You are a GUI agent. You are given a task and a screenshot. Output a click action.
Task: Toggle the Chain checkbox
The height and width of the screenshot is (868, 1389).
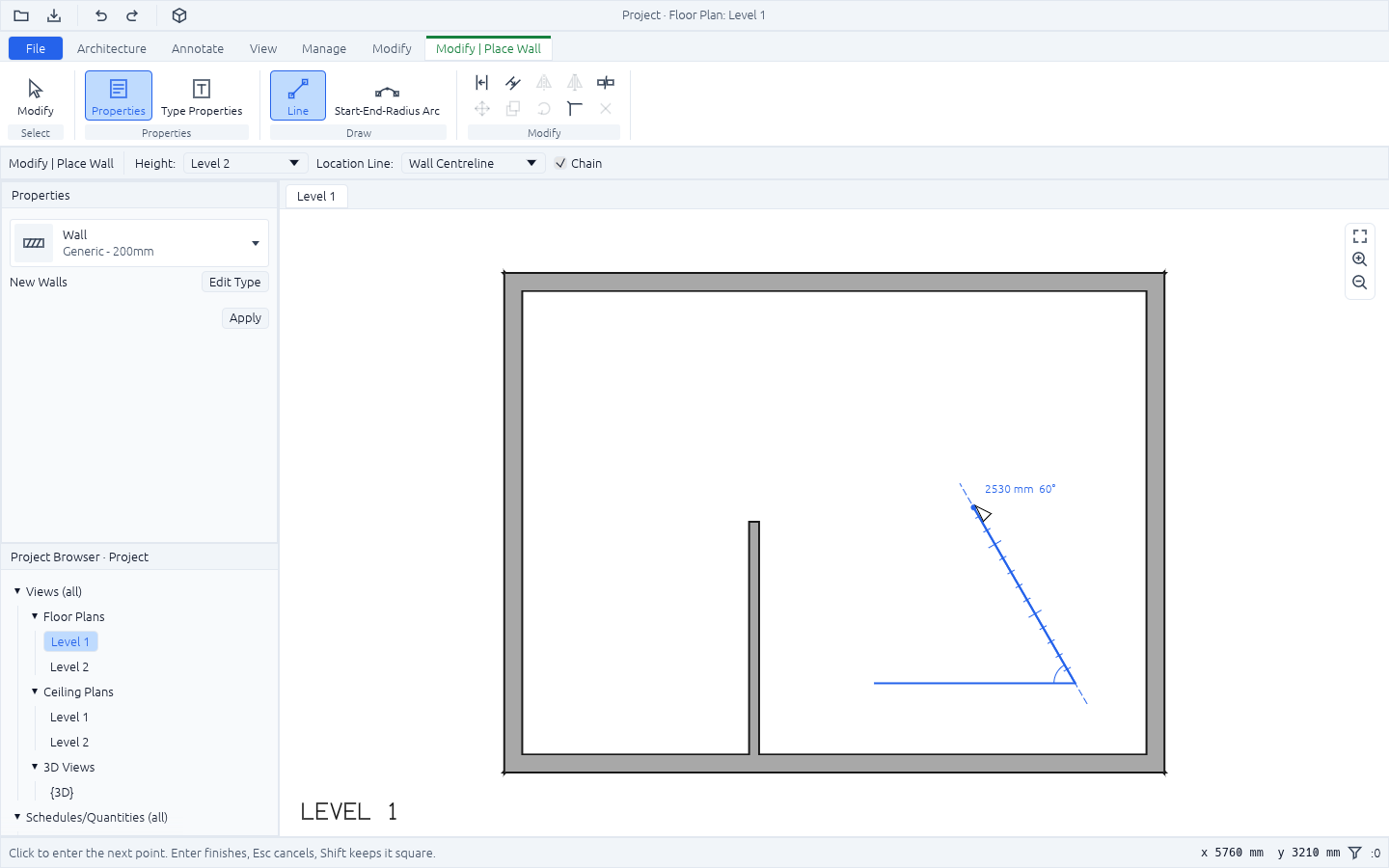tap(560, 163)
